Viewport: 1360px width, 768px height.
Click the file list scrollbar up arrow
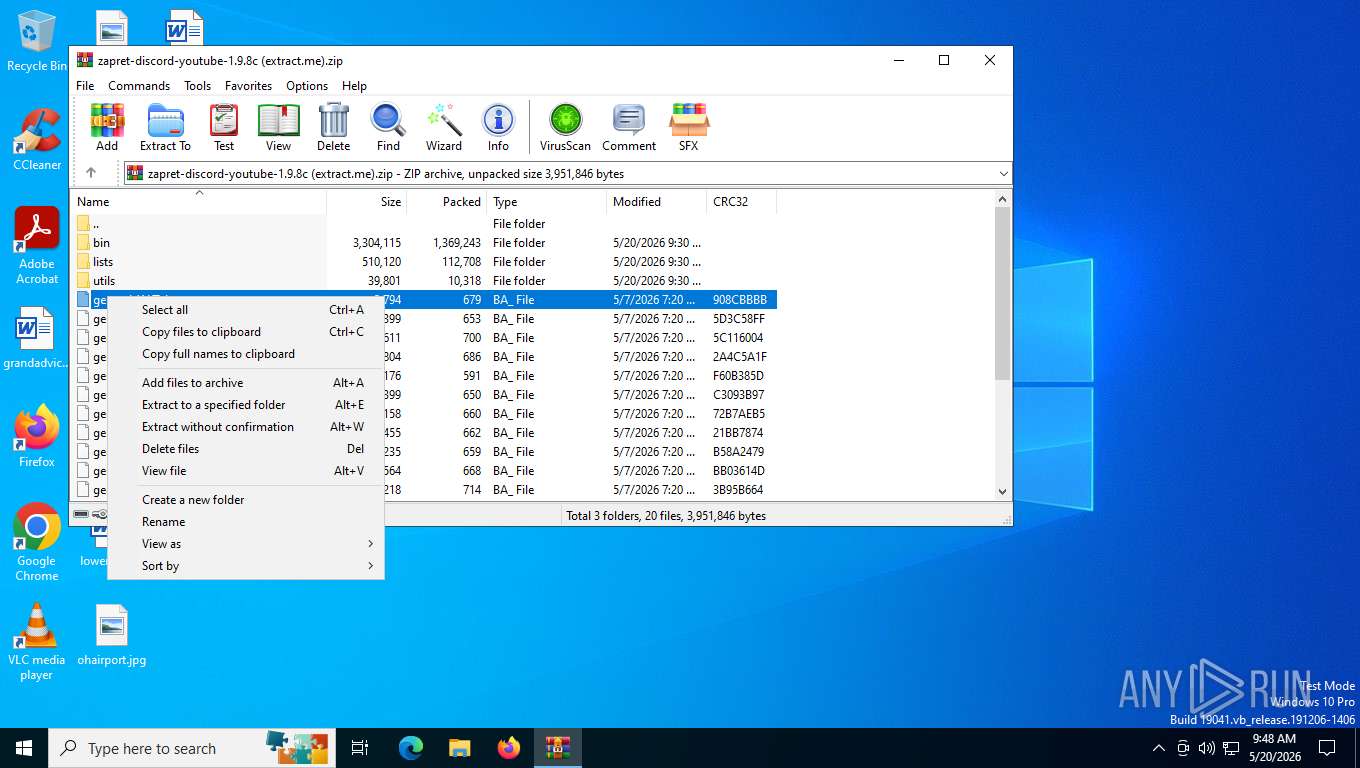1003,200
